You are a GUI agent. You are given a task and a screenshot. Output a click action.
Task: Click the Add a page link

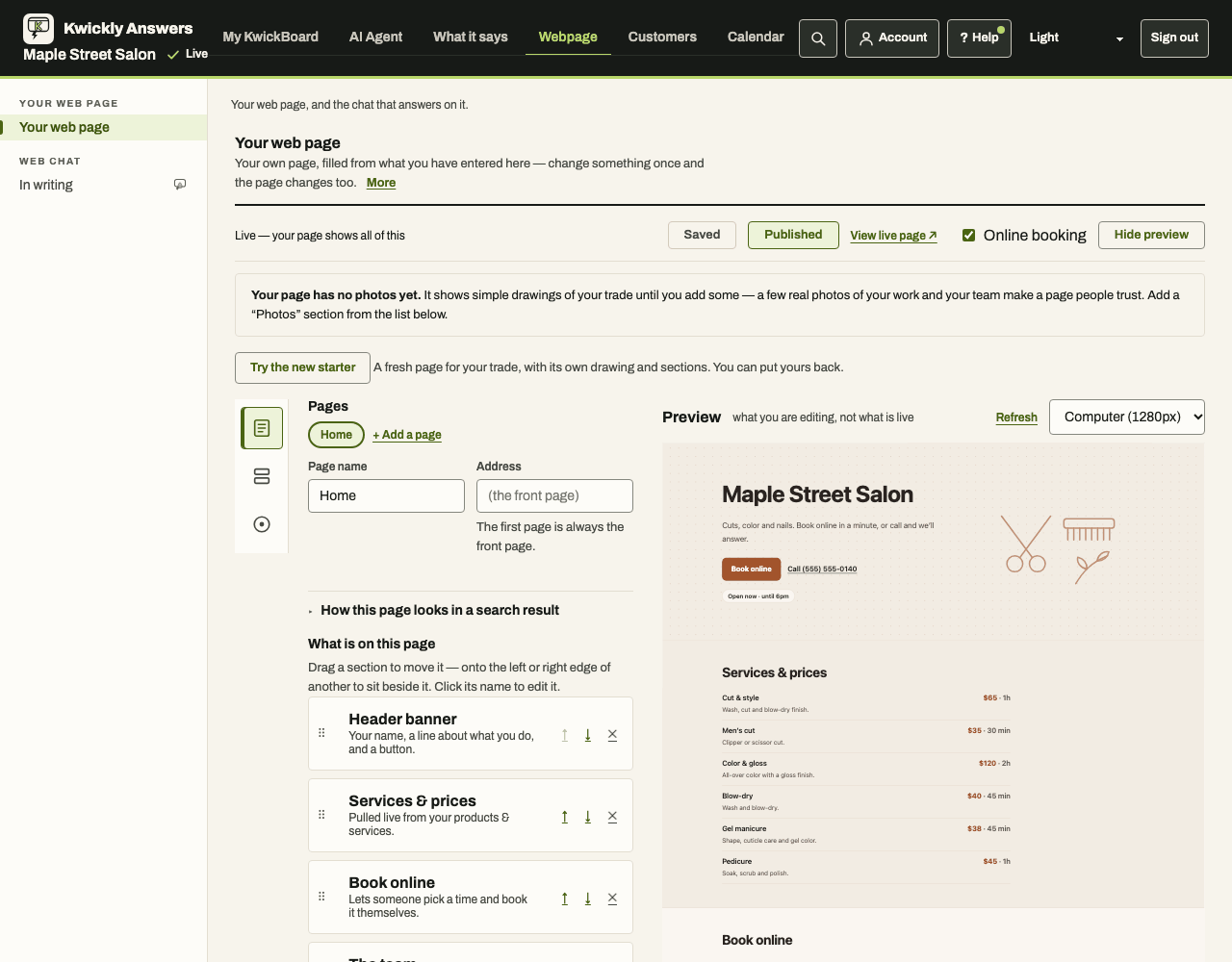[407, 435]
